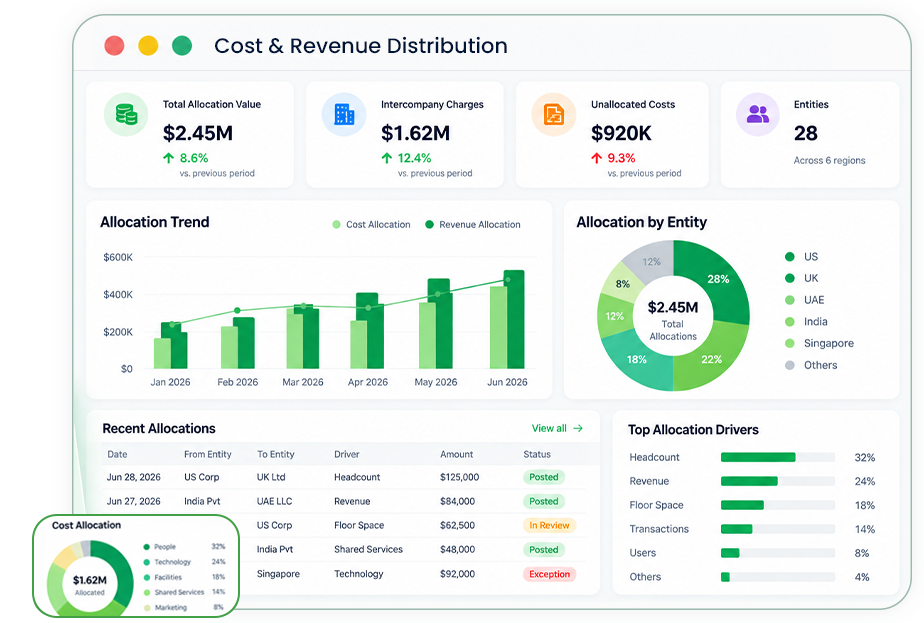
Task: Click the $92,000 amount cell
Action: click(457, 573)
